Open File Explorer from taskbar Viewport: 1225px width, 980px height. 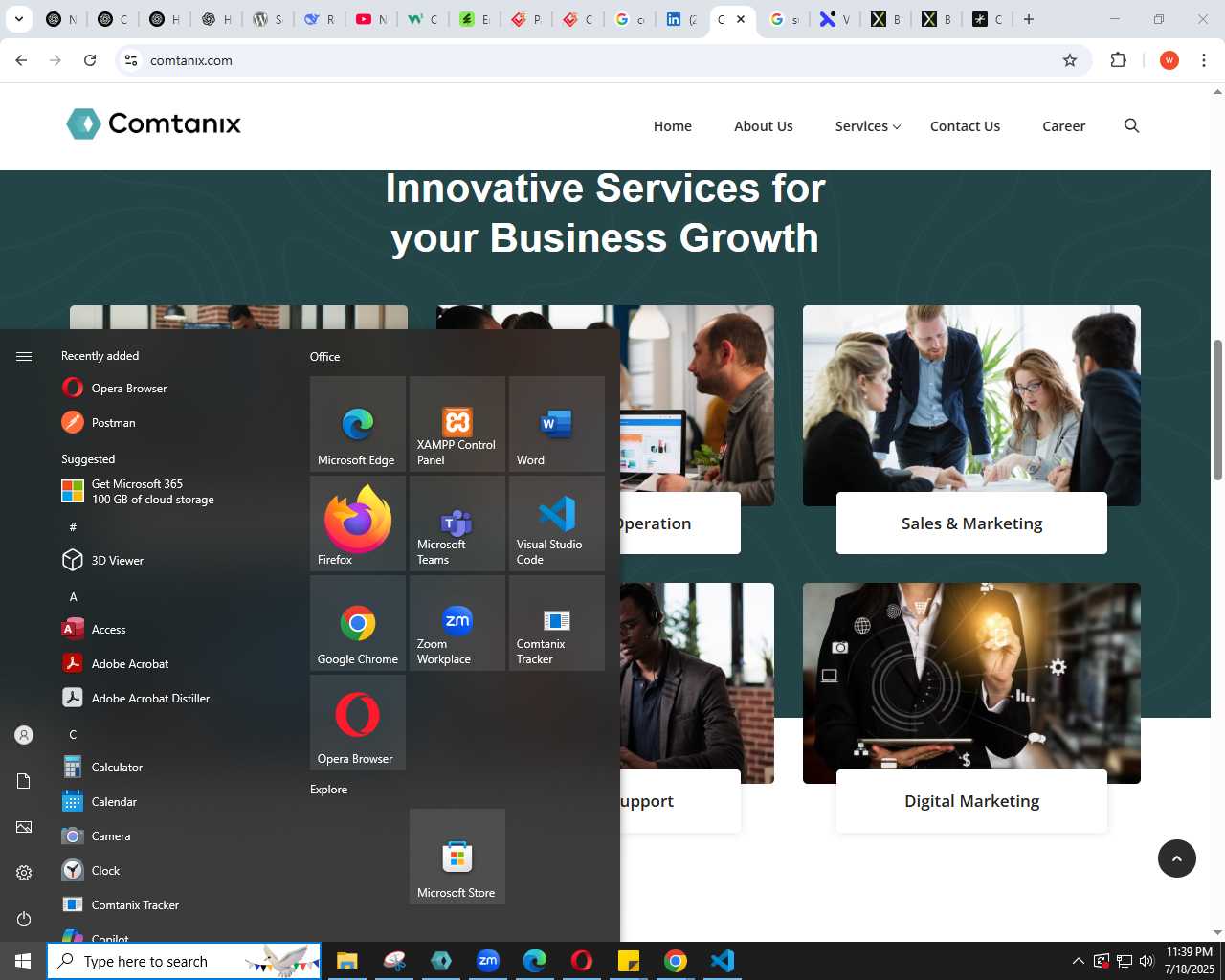click(346, 961)
